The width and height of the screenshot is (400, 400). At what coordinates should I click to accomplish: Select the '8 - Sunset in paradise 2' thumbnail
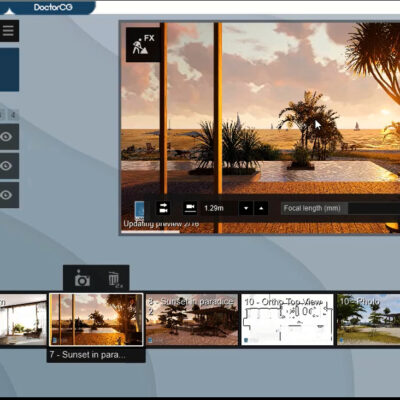click(x=192, y=319)
